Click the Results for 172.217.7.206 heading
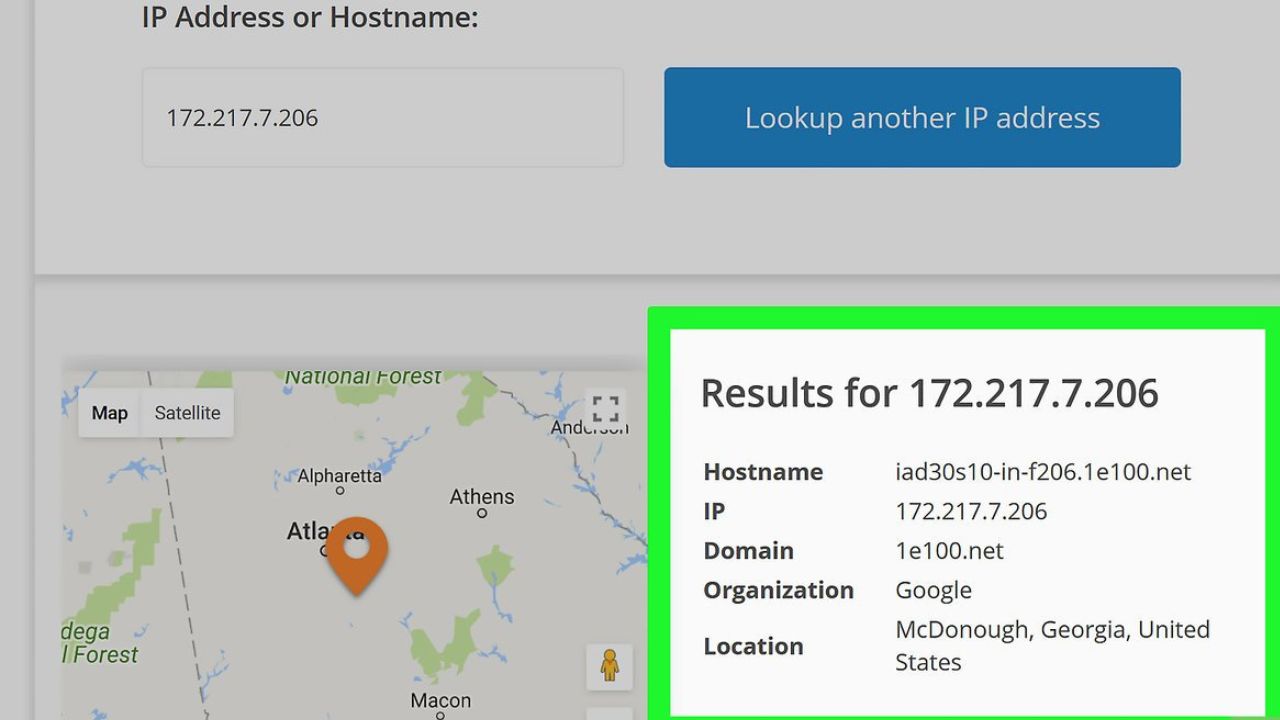This screenshot has height=720, width=1280. pyautogui.click(x=929, y=393)
